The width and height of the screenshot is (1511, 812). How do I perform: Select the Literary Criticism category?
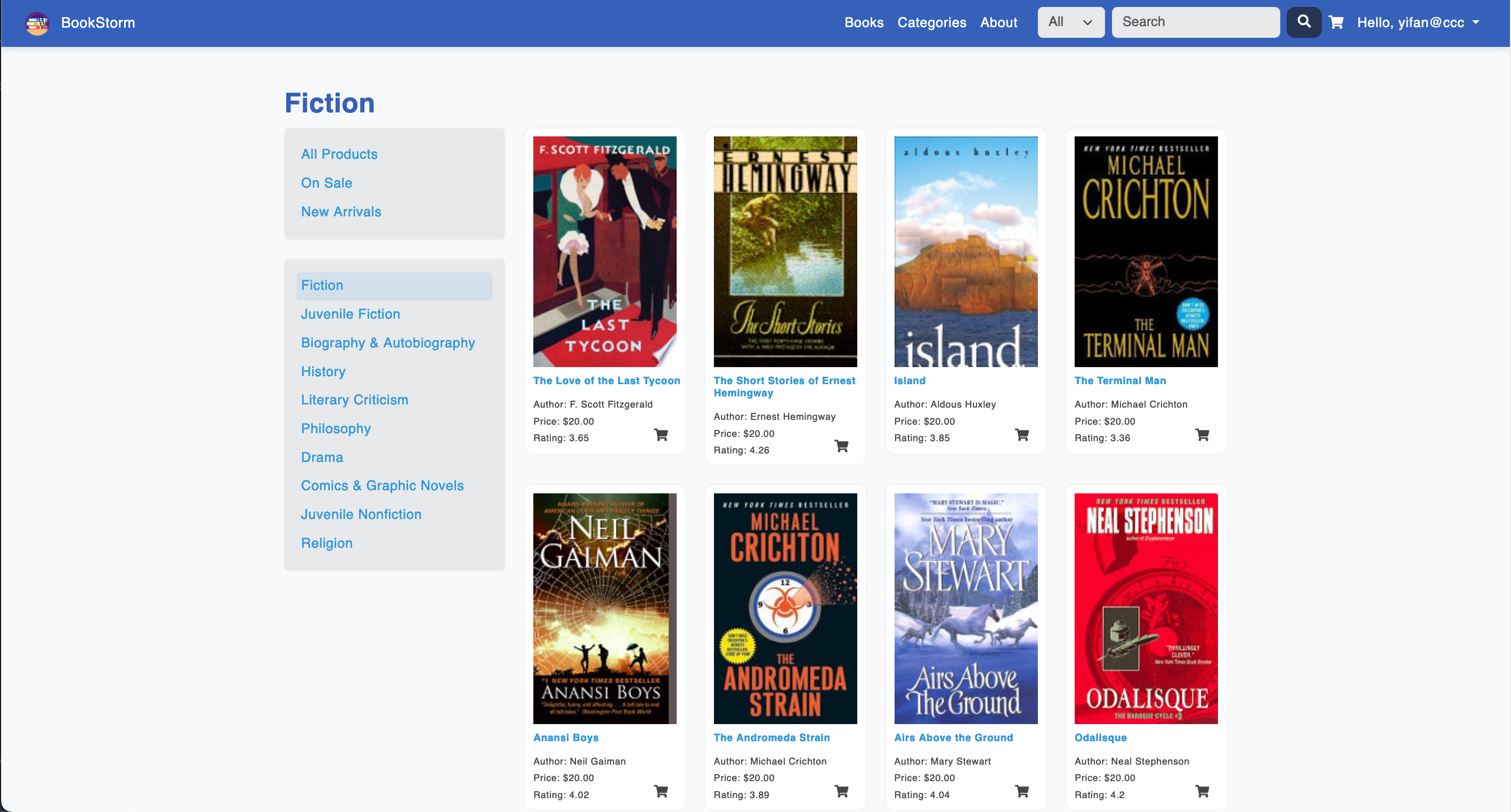coord(354,400)
